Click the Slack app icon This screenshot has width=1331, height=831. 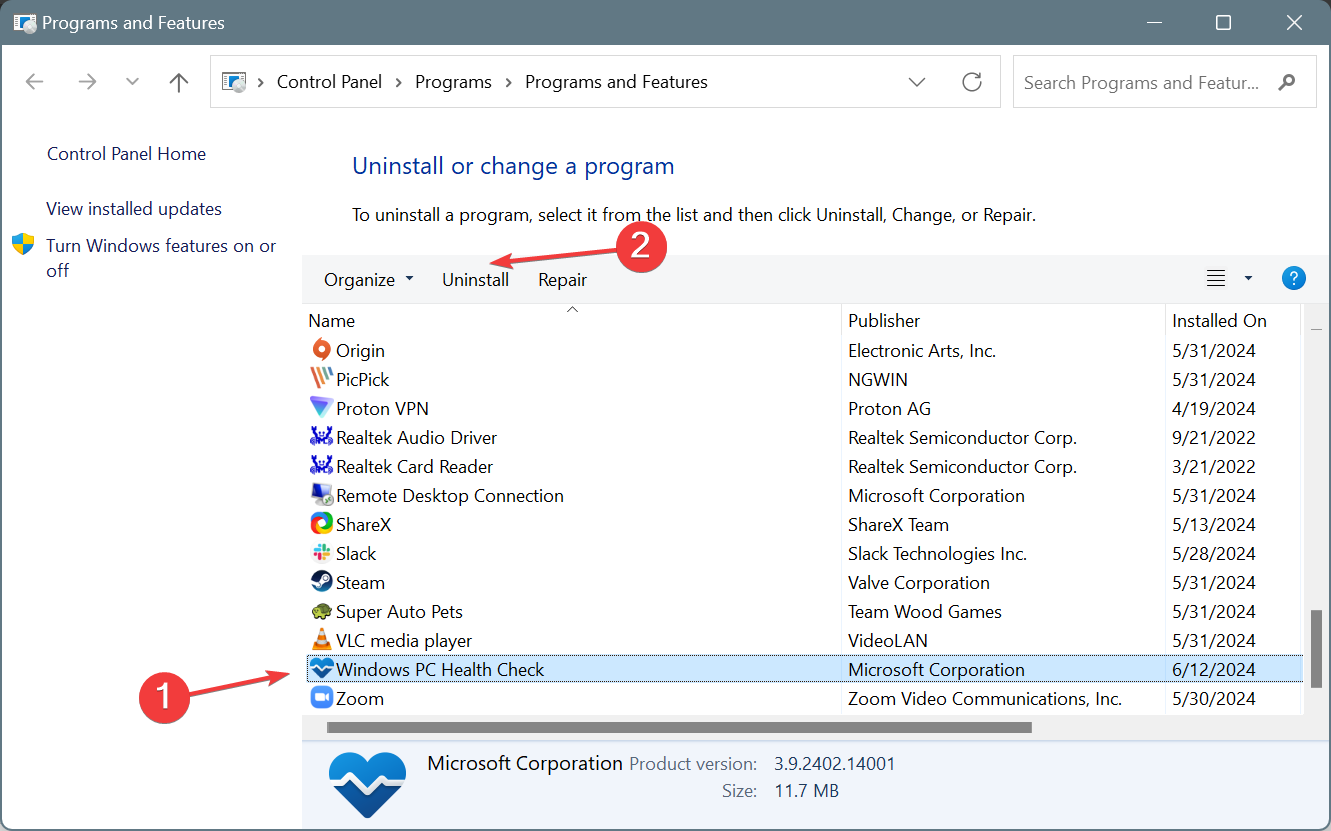[321, 553]
